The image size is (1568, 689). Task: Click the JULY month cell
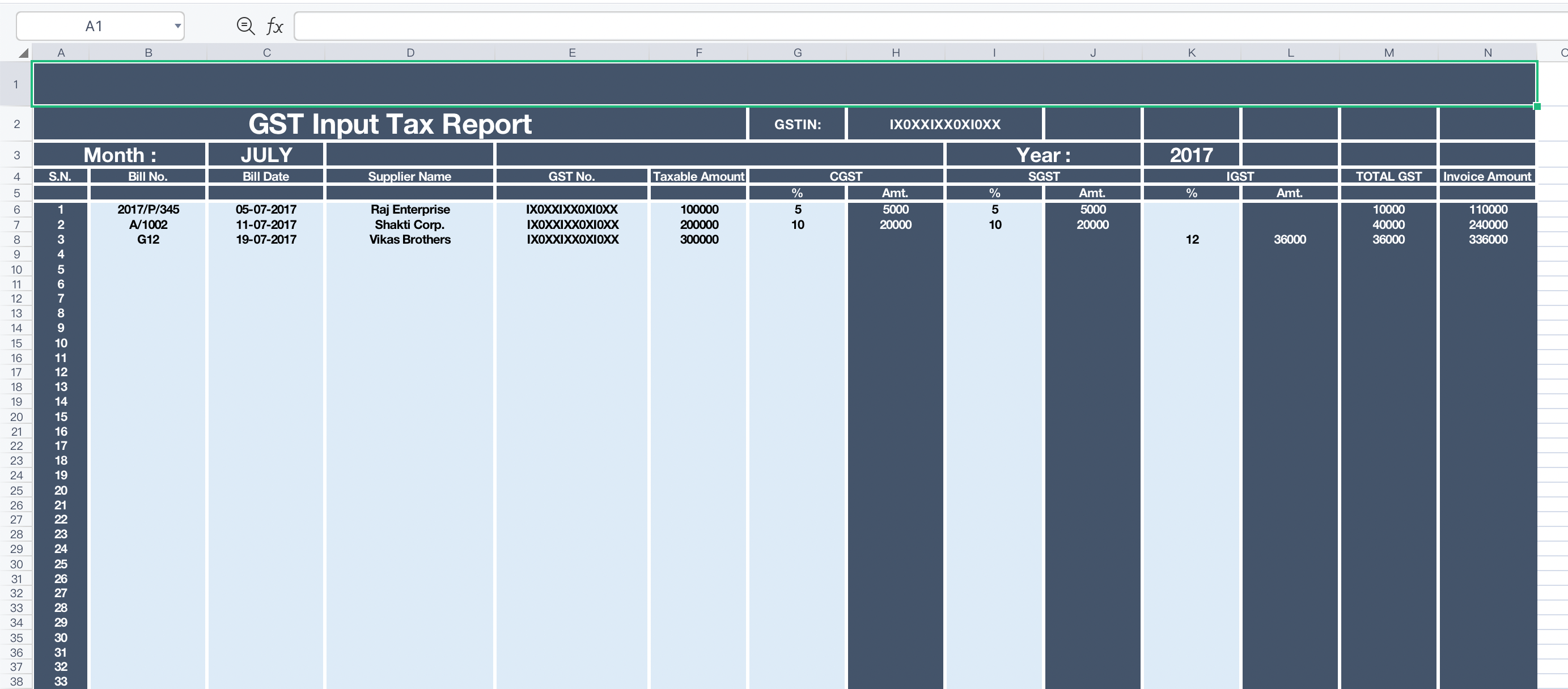[x=266, y=155]
